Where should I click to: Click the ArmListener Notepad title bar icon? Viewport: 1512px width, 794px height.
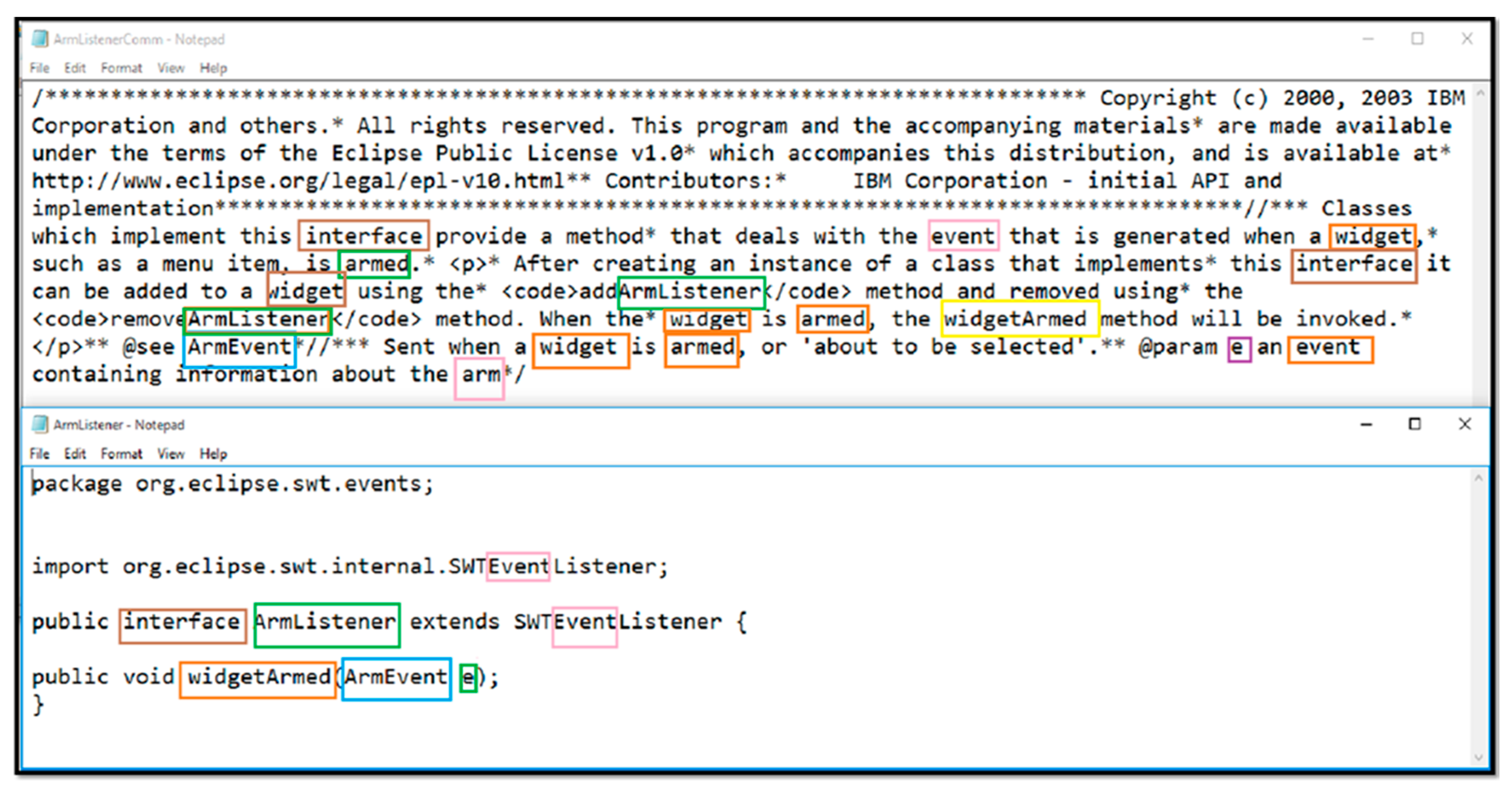point(40,424)
